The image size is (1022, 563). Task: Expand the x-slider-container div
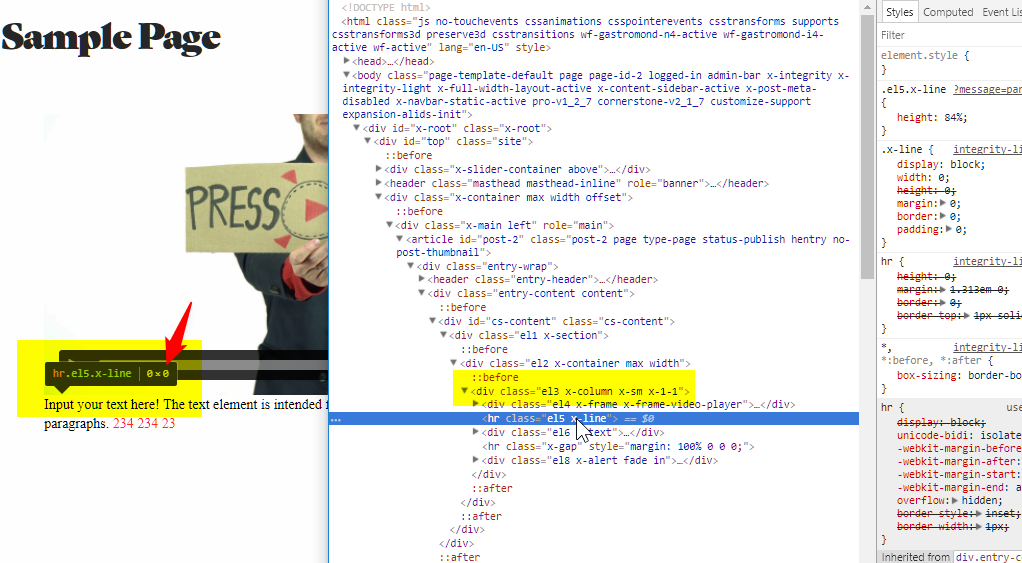379,169
